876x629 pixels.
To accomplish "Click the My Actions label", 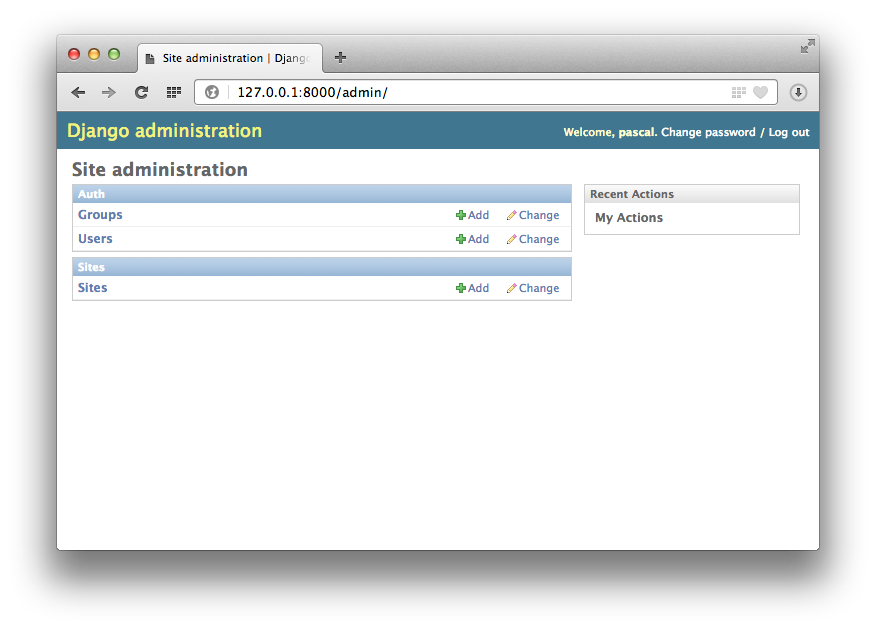I will (629, 218).
